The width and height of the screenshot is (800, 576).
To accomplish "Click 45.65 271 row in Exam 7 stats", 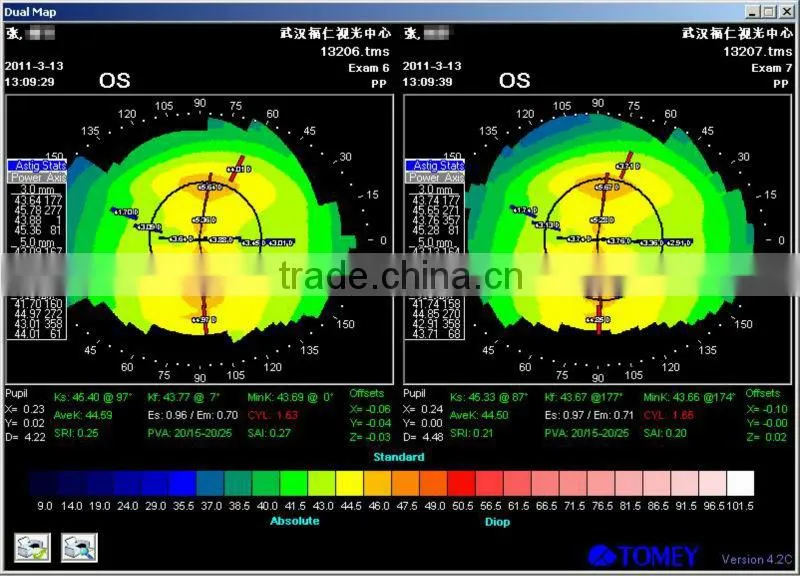I will pos(436,210).
